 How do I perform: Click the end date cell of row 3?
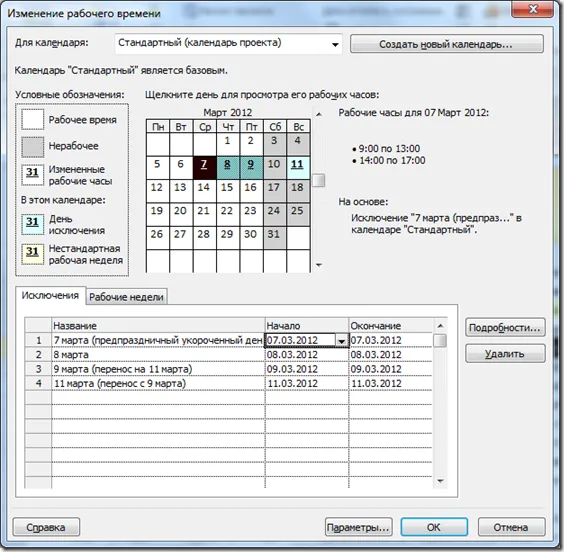[391, 369]
